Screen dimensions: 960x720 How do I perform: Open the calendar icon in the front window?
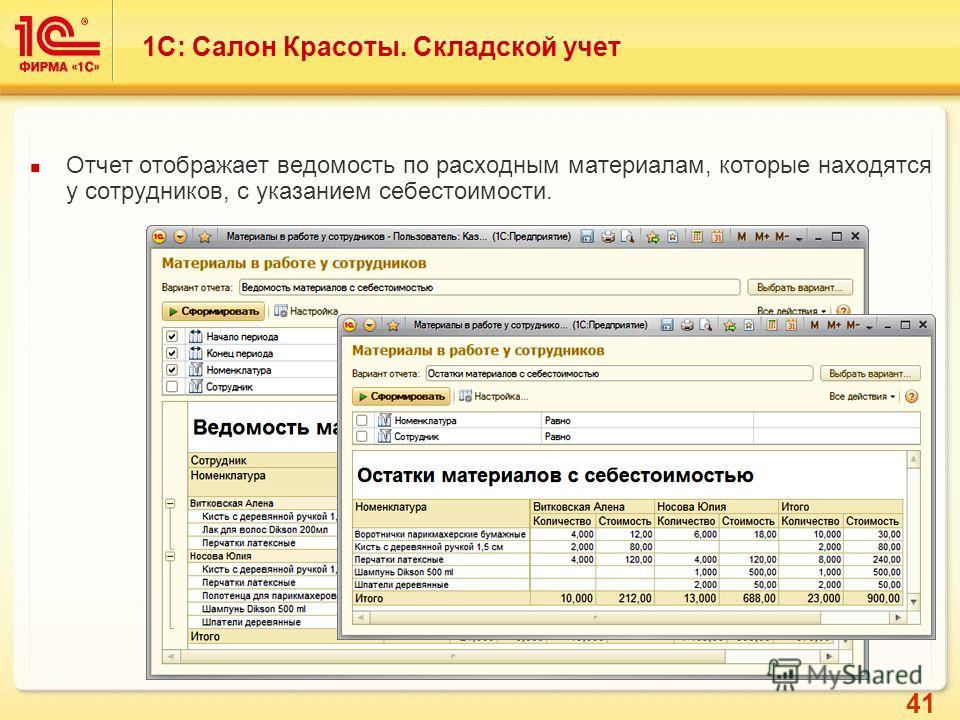point(791,325)
